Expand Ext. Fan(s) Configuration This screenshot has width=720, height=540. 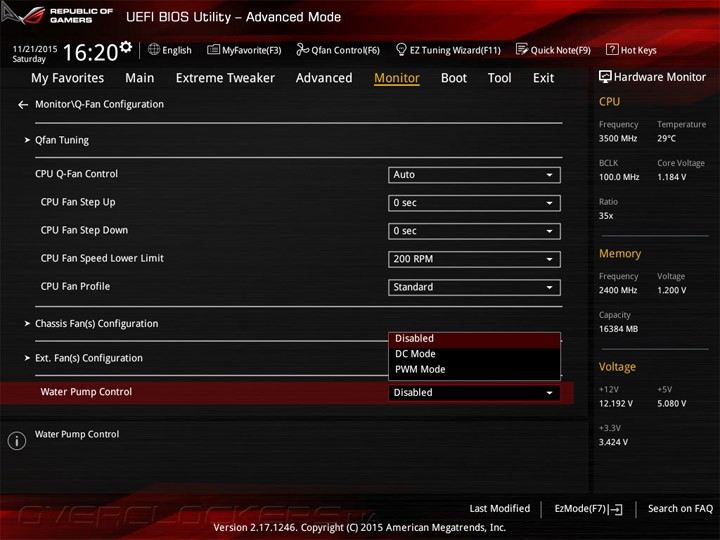[89, 358]
